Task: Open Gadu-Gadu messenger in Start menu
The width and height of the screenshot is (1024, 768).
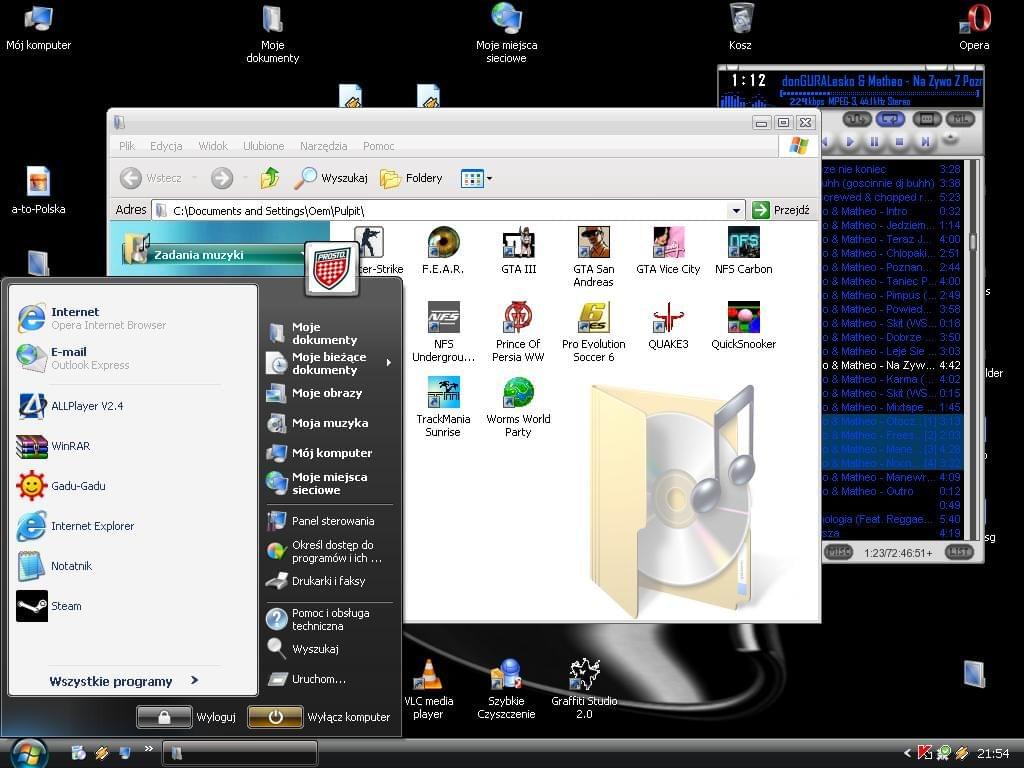Action: (x=61, y=486)
